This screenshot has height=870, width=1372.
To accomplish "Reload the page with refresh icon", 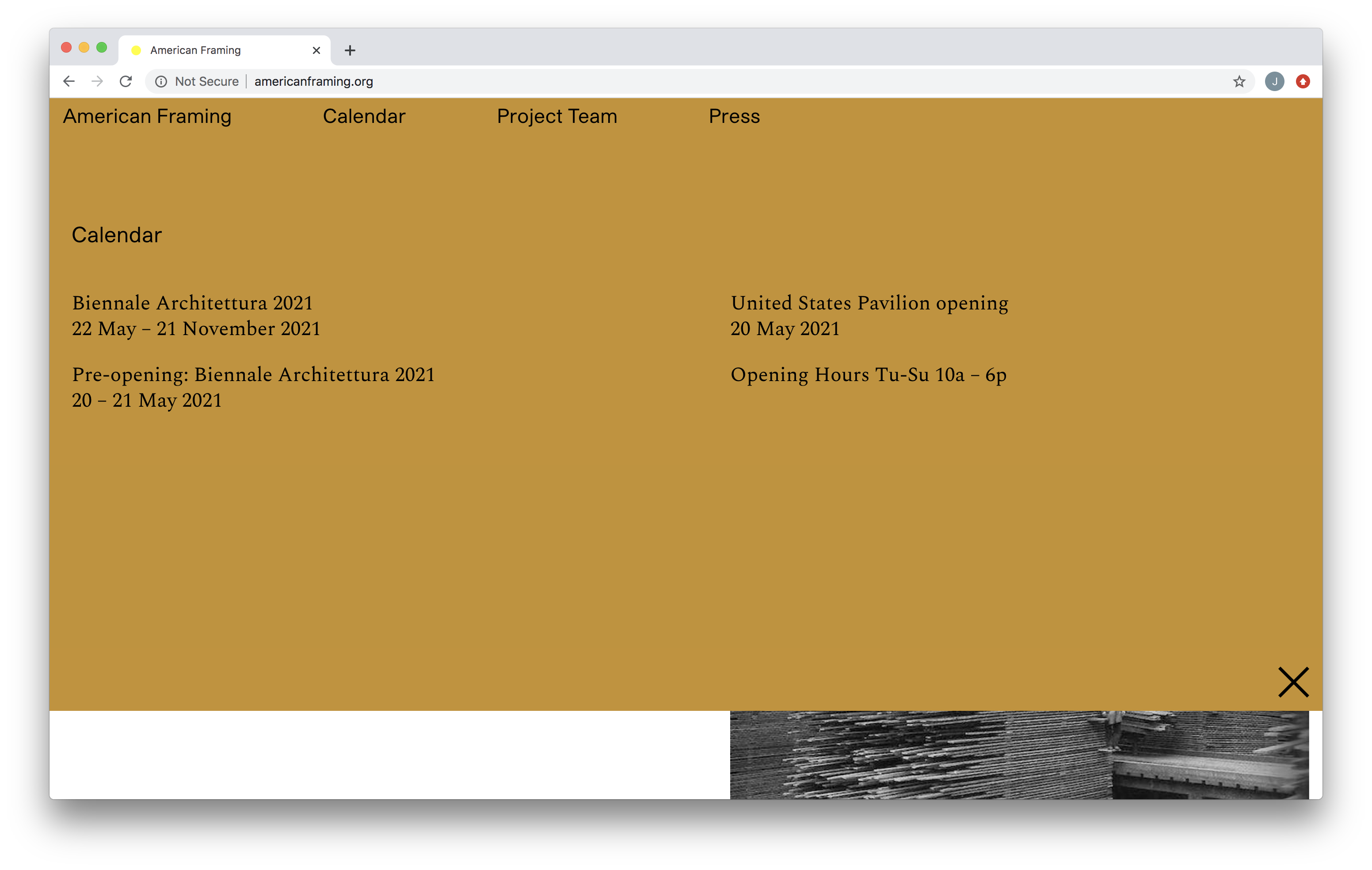I will pos(126,81).
